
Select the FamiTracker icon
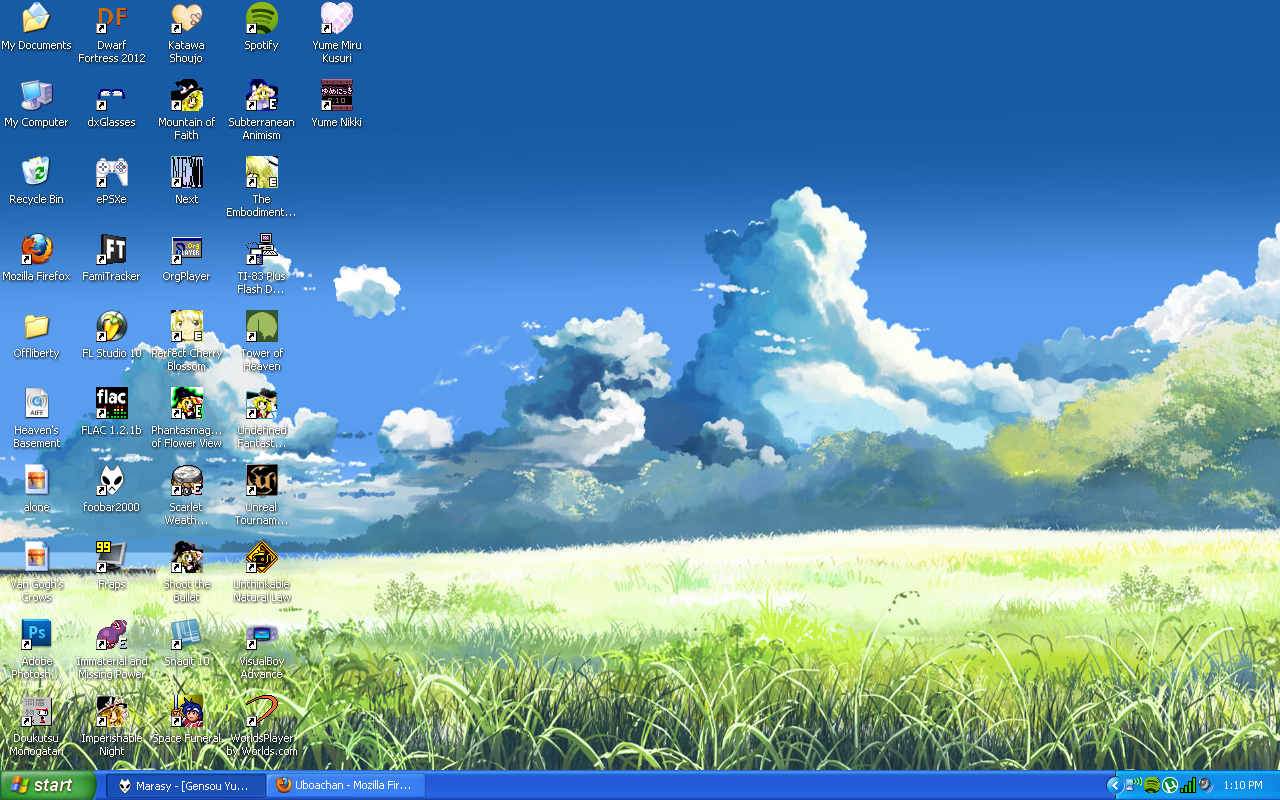(112, 249)
